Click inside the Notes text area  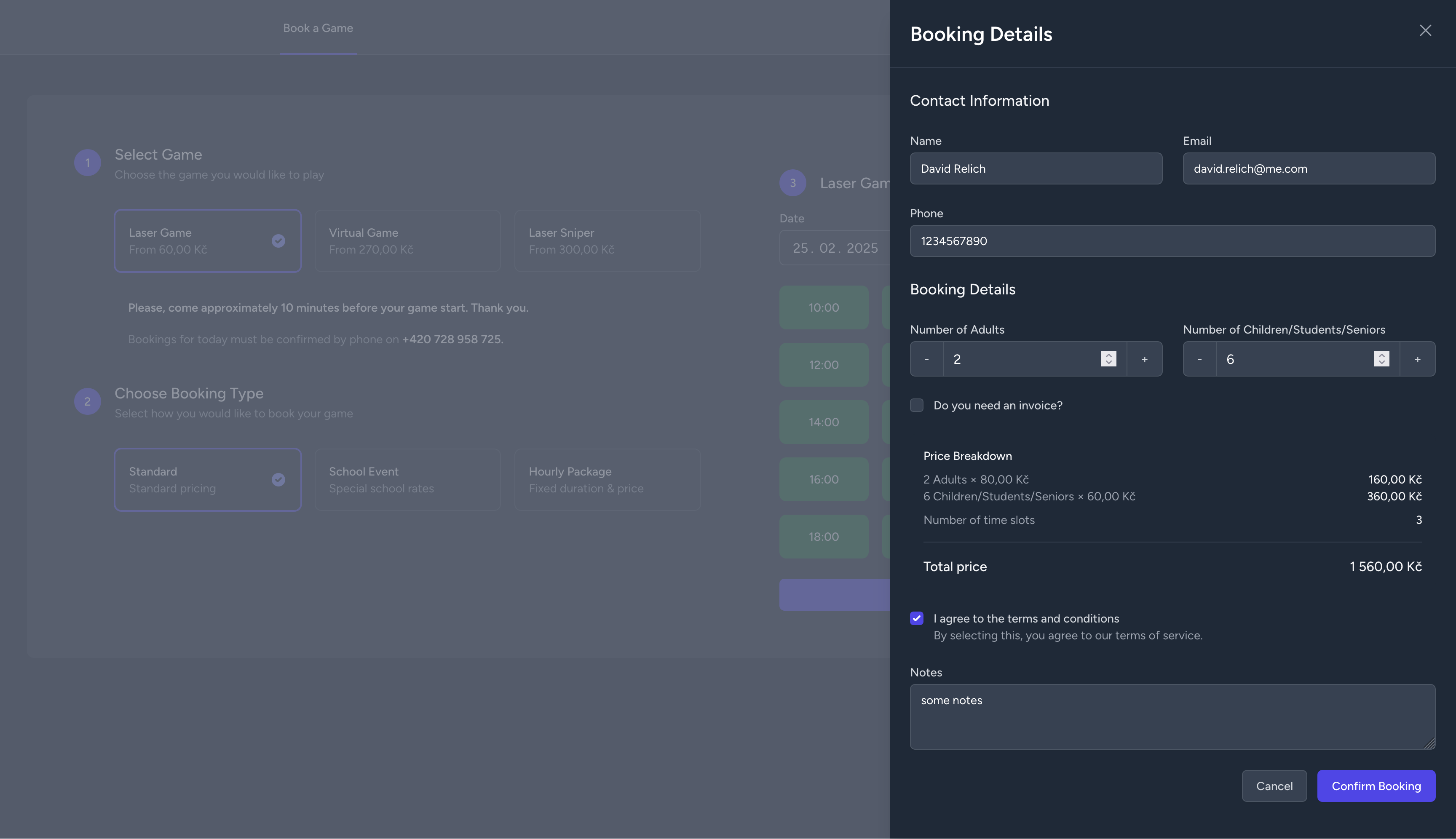(1172, 716)
